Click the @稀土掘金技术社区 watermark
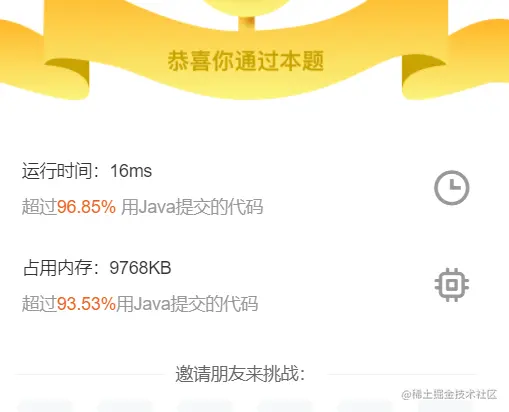 pos(449,394)
